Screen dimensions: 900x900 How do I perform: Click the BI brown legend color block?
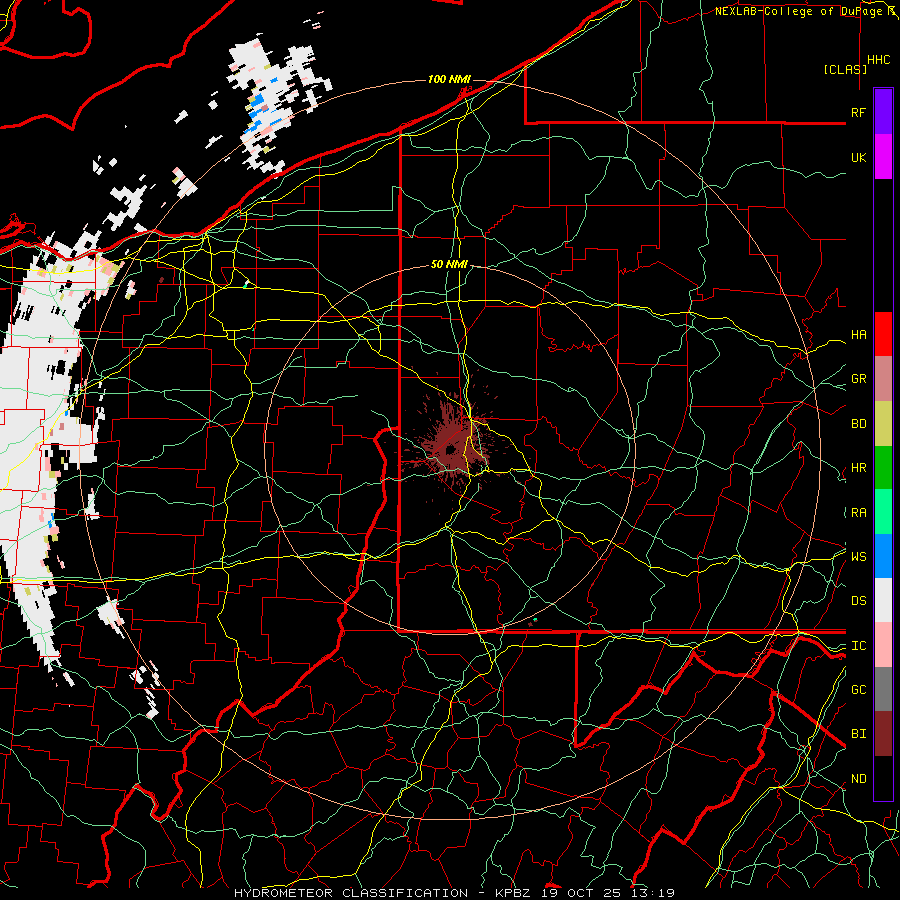click(x=883, y=734)
